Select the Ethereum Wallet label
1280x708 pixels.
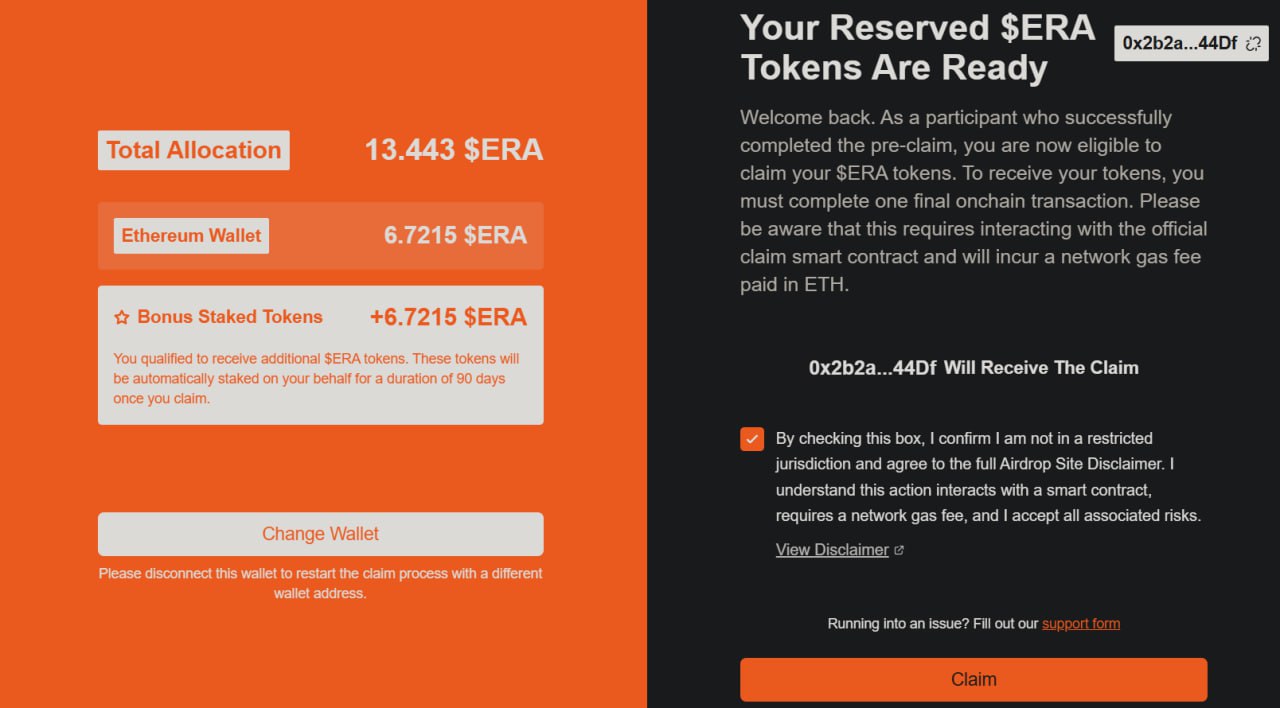(x=191, y=236)
